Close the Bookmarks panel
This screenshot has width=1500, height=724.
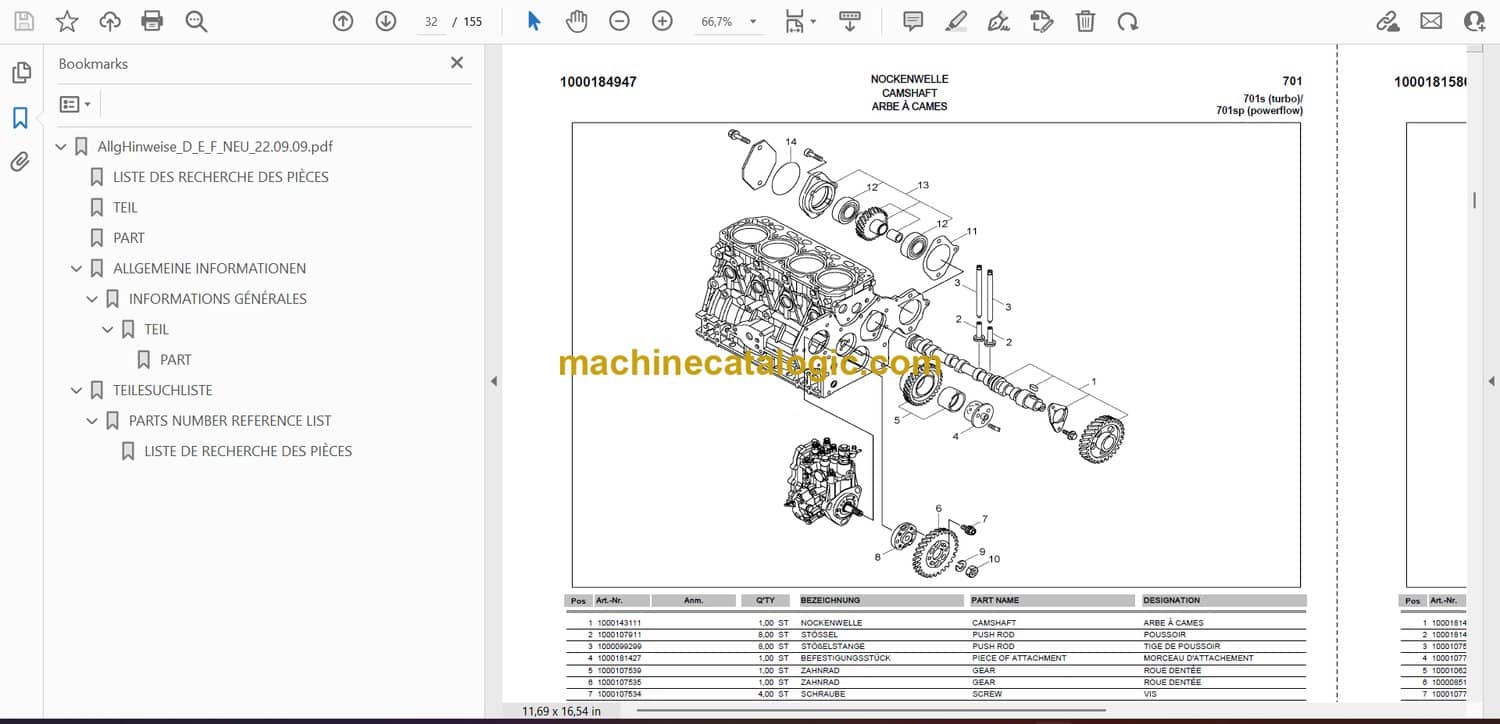457,63
